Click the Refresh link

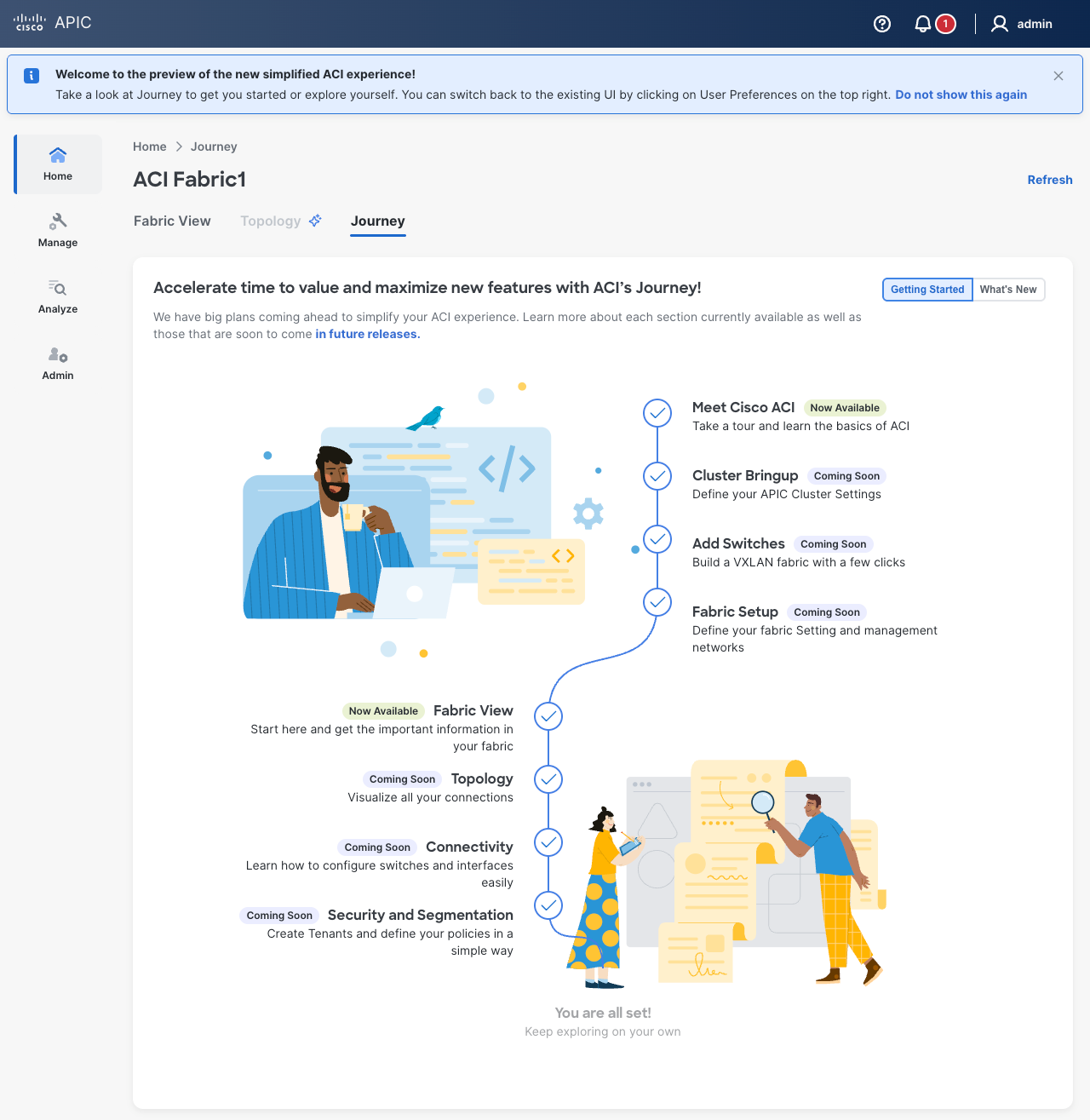1049,180
